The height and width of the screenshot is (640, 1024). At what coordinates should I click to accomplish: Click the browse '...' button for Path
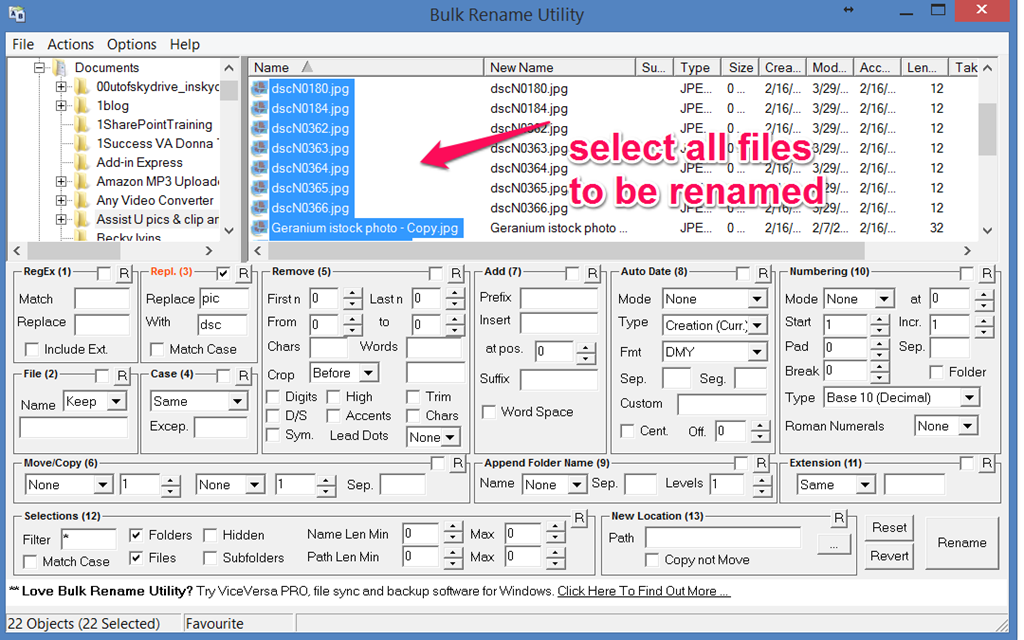click(833, 544)
